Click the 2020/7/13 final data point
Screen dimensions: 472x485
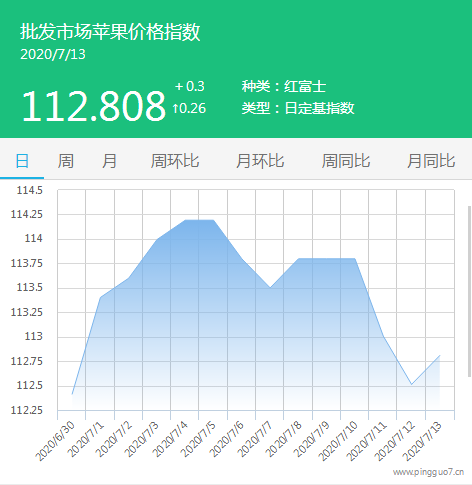click(x=440, y=355)
